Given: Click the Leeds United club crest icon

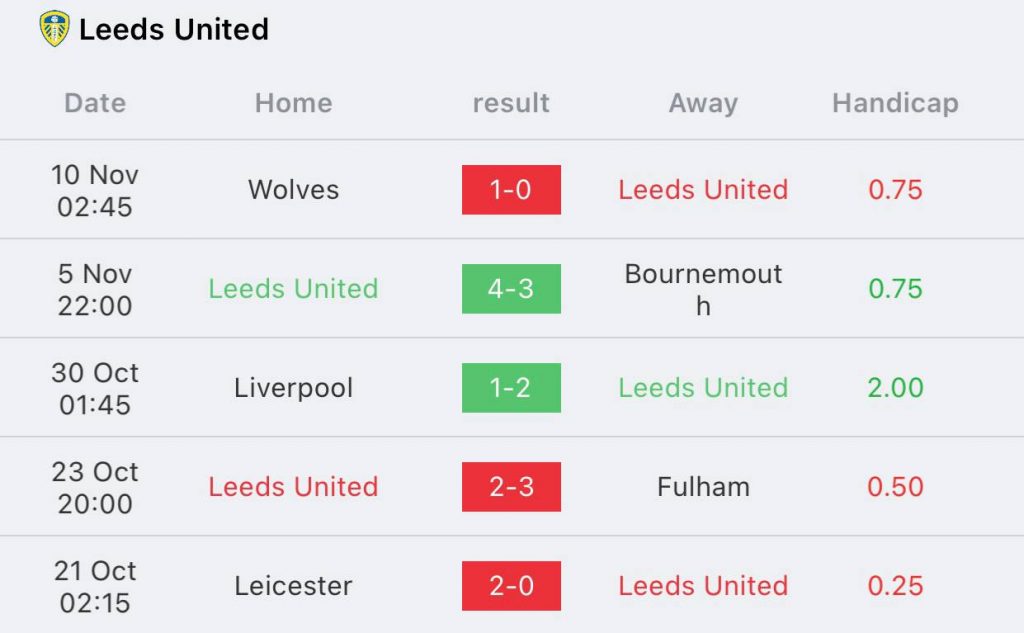Looking at the screenshot, I should coord(54,29).
